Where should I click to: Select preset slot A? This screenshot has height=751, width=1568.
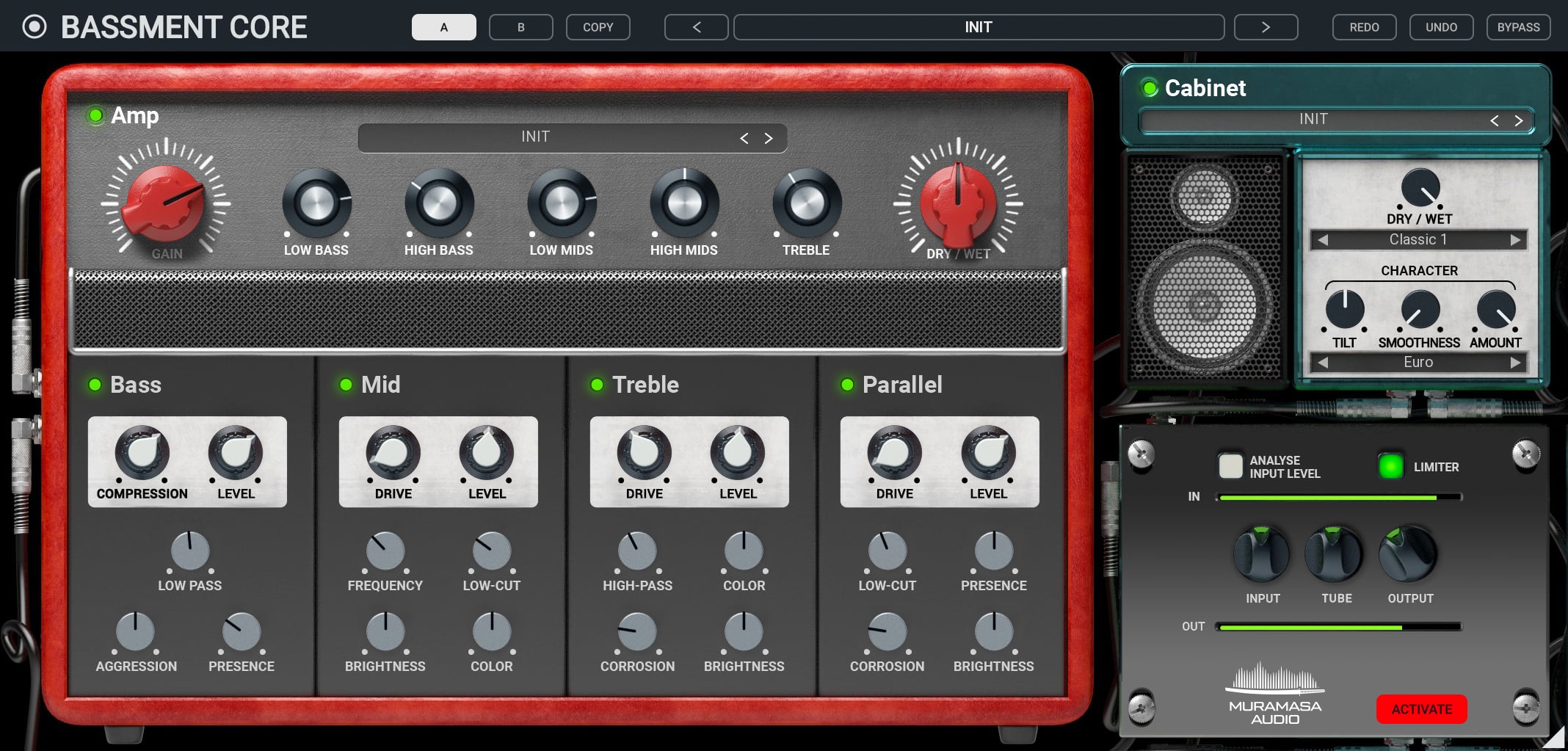tap(443, 27)
